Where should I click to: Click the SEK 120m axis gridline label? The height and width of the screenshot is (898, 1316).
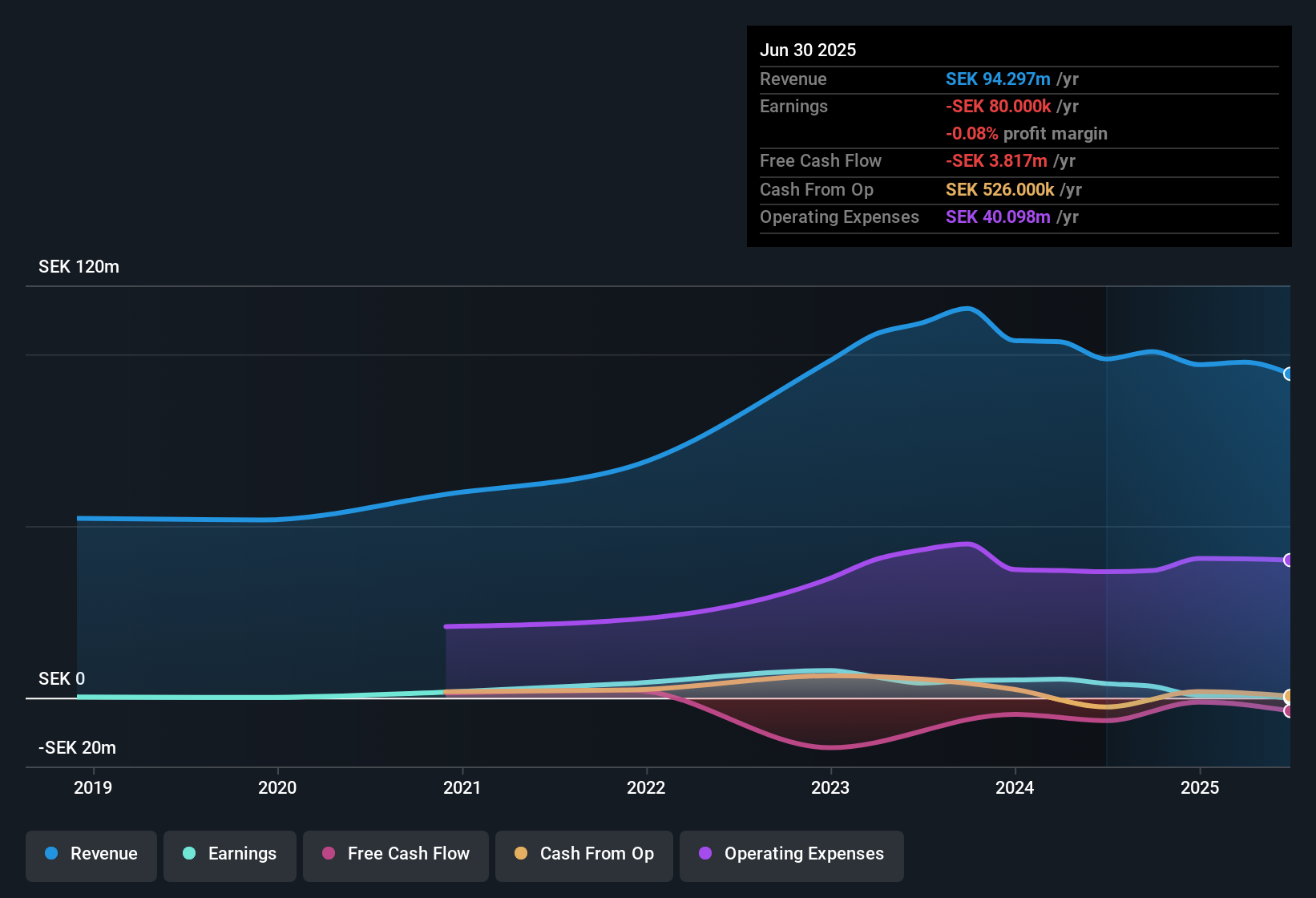78,266
